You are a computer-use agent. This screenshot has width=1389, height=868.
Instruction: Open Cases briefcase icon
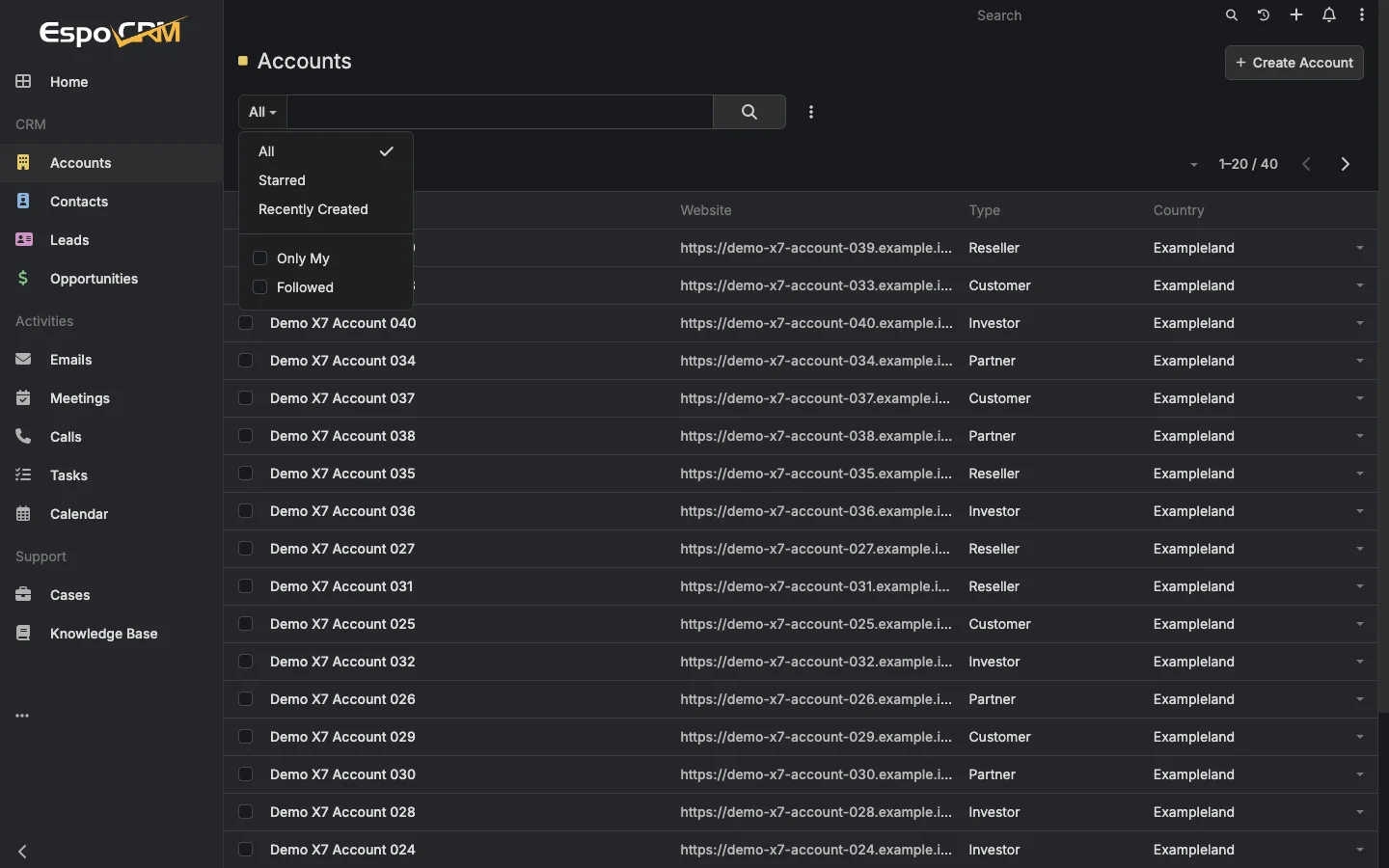(x=23, y=595)
